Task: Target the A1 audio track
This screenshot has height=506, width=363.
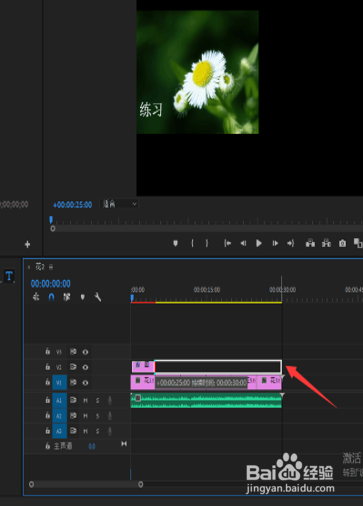Action: click(x=59, y=400)
